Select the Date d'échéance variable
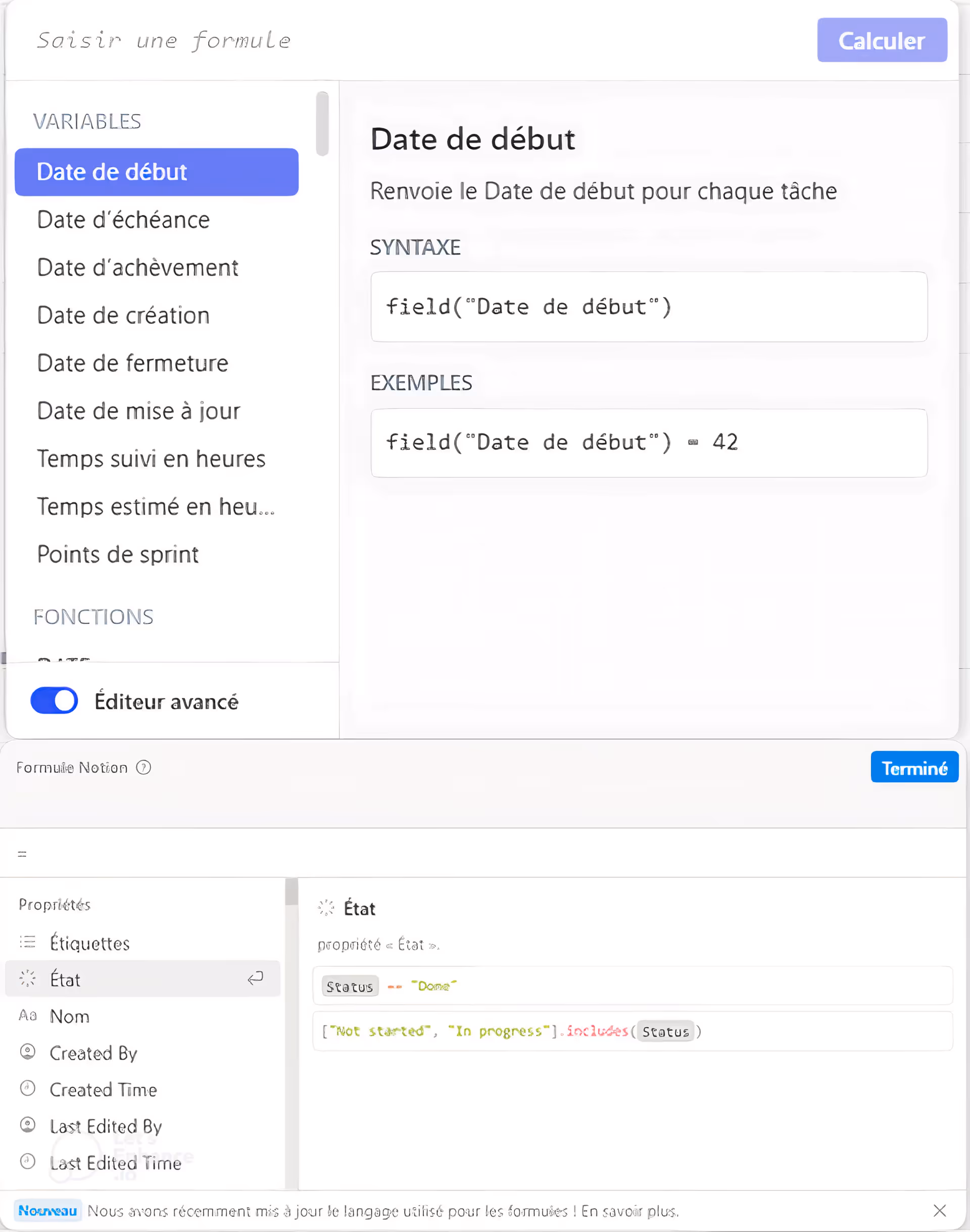The height and width of the screenshot is (1232, 970). [x=123, y=220]
